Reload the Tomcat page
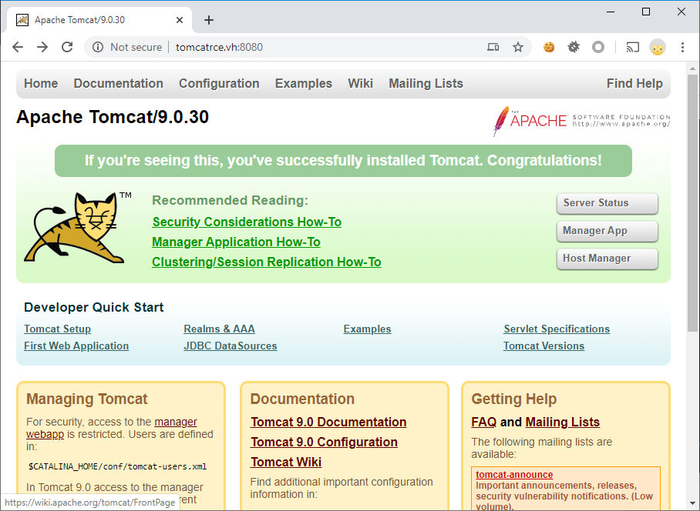This screenshot has height=511, width=700. coord(67,47)
